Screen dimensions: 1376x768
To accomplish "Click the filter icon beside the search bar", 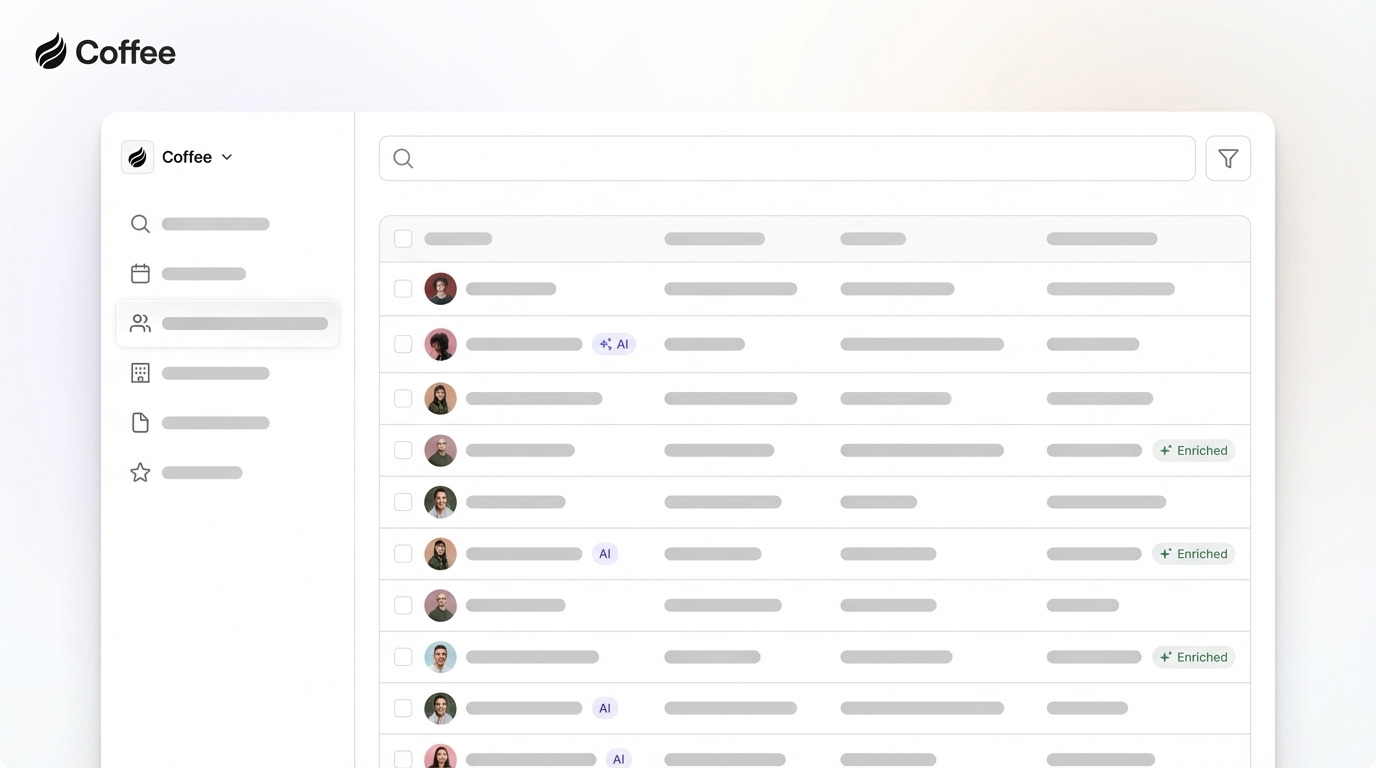I will coord(1228,157).
